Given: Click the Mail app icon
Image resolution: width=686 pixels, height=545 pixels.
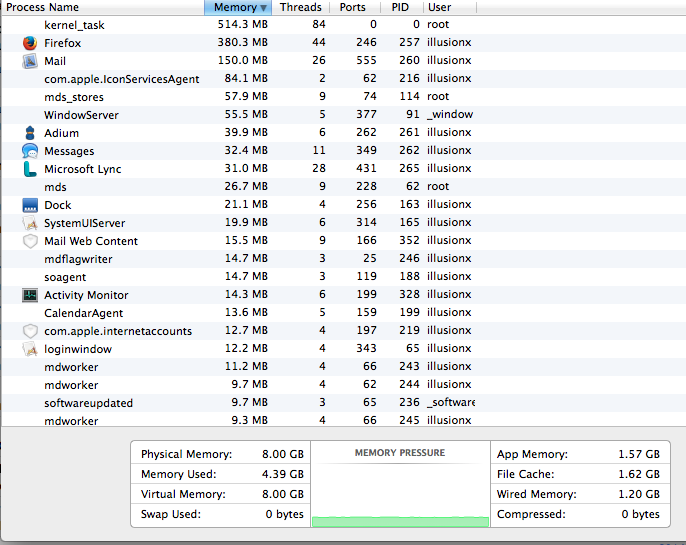Looking at the screenshot, I should click(x=30, y=61).
